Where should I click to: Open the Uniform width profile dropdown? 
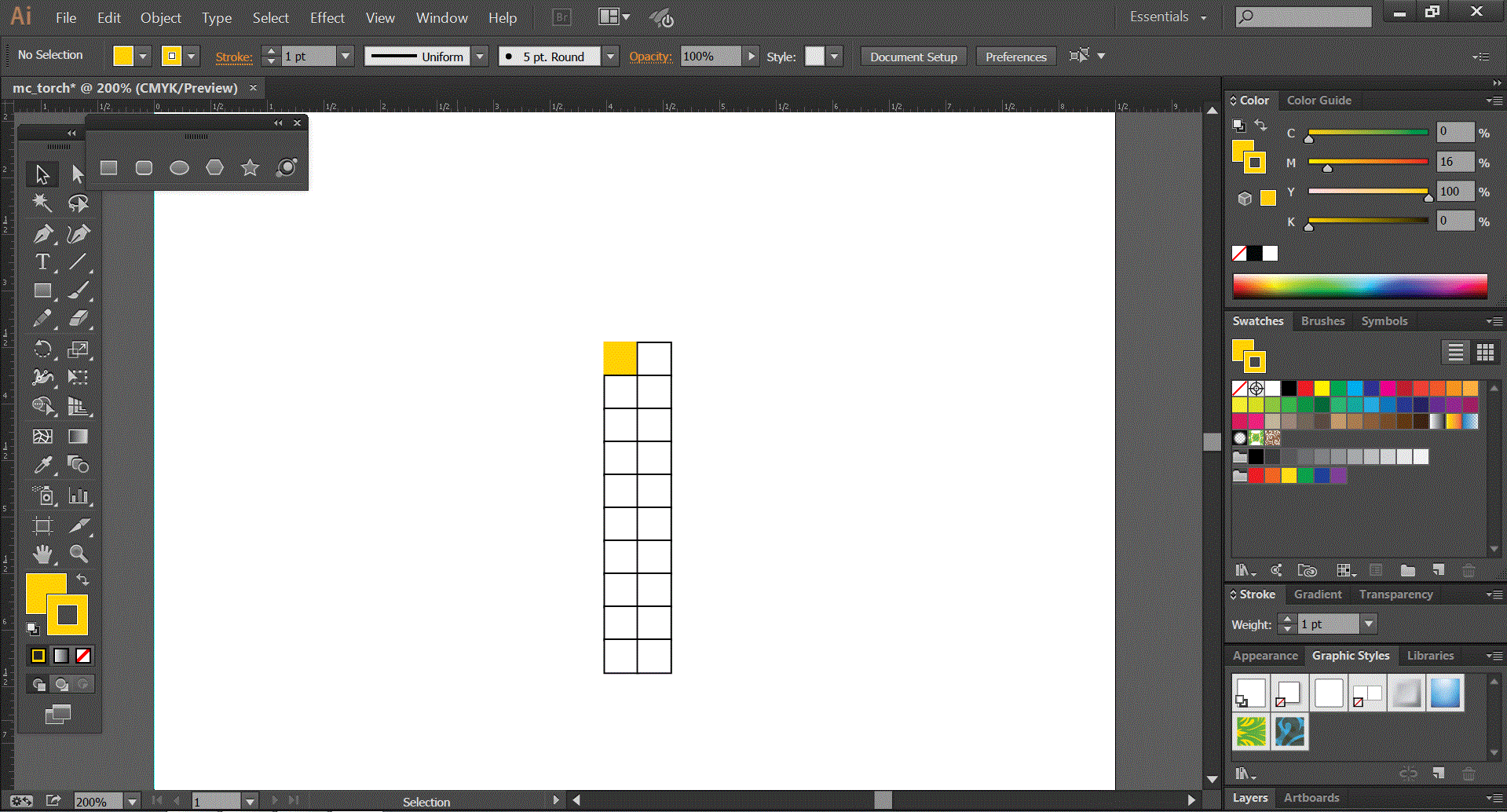480,57
